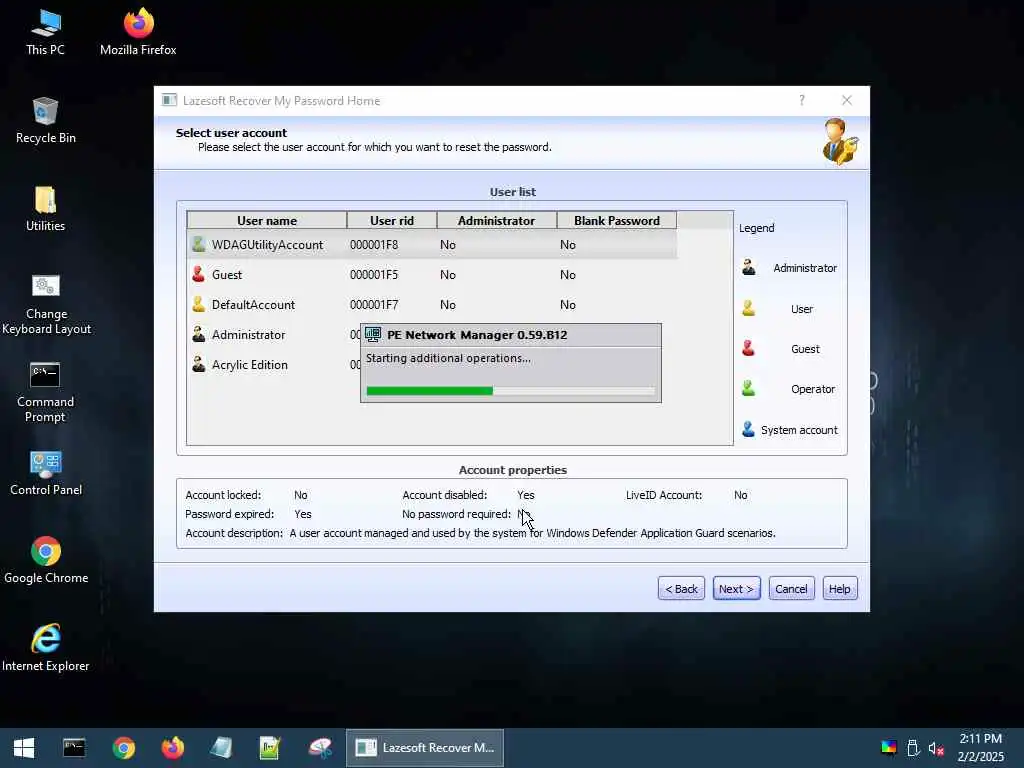Open the pink paint-like taskbar icon
This screenshot has height=768, width=1024.
[x=320, y=748]
